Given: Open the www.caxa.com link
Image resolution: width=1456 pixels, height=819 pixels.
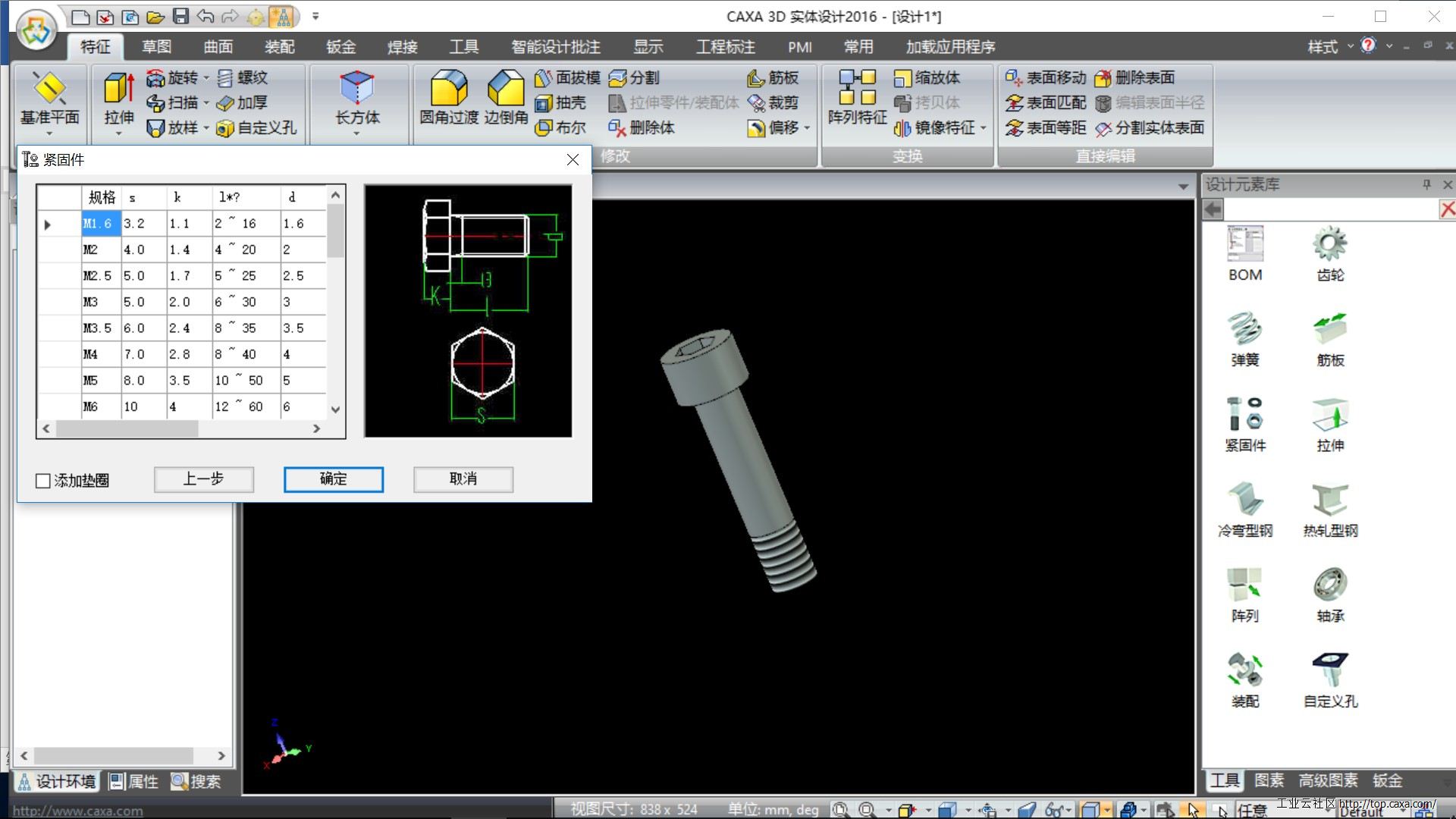Looking at the screenshot, I should pos(77,811).
